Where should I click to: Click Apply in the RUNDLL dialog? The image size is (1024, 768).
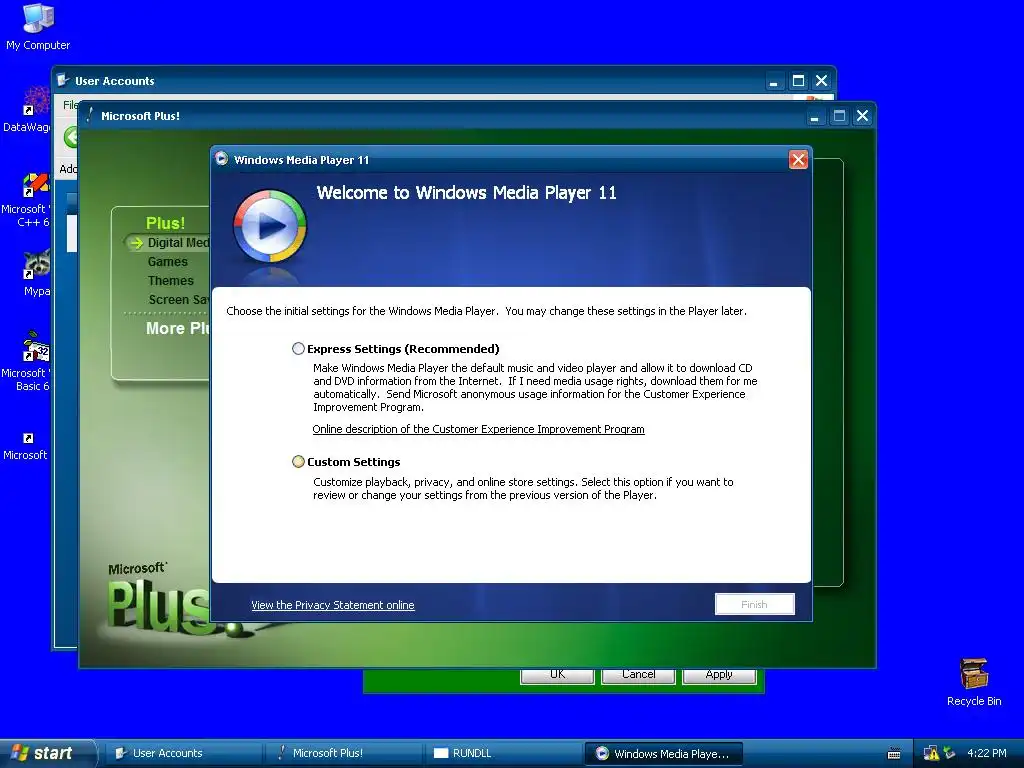click(x=719, y=675)
